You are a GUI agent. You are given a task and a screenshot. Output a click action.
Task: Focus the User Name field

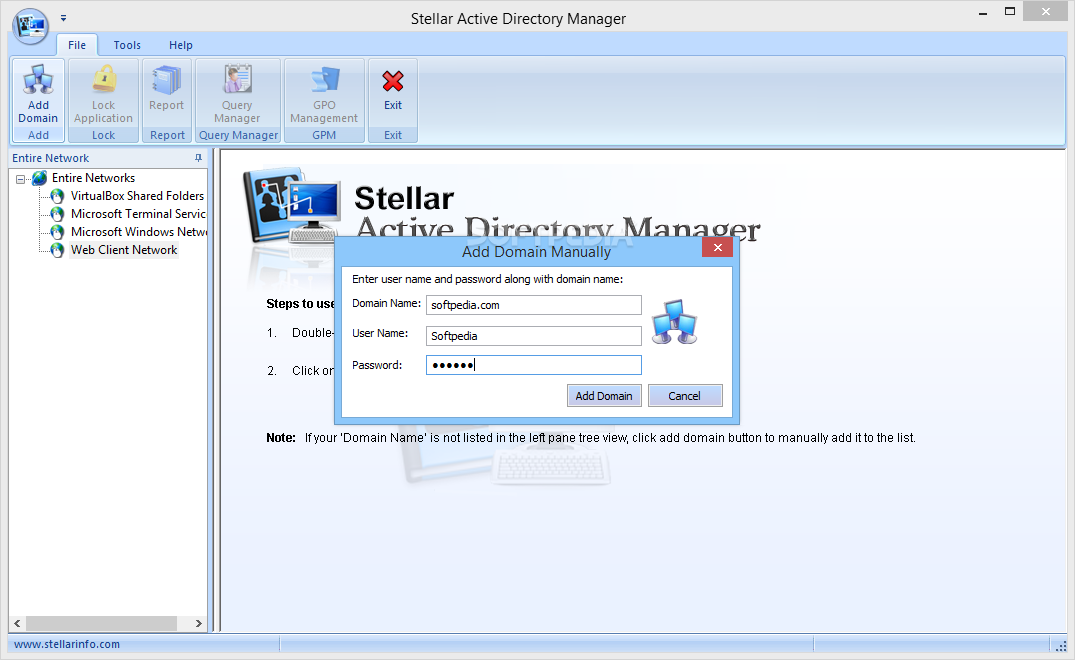533,336
